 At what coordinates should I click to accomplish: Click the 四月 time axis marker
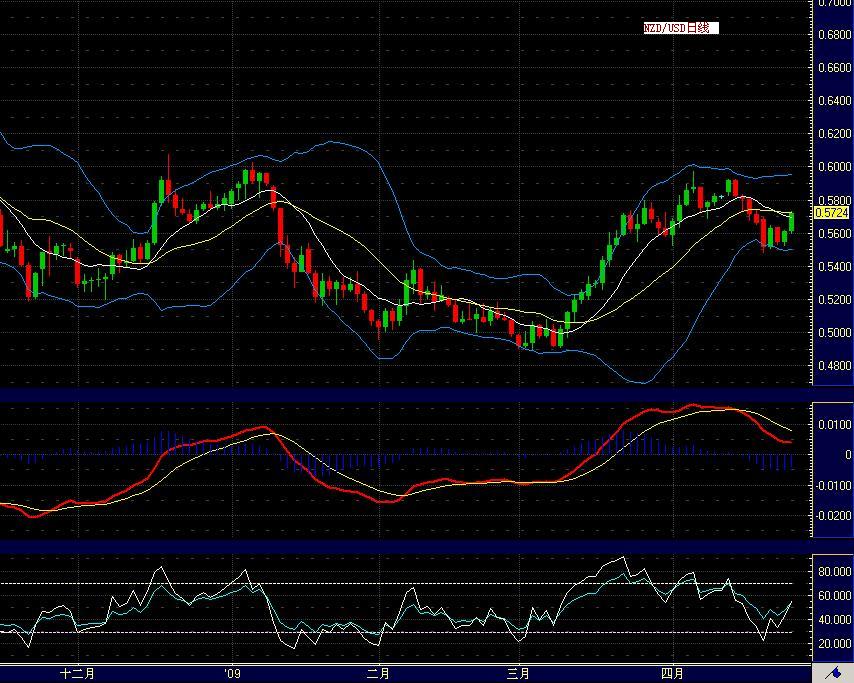(x=672, y=674)
